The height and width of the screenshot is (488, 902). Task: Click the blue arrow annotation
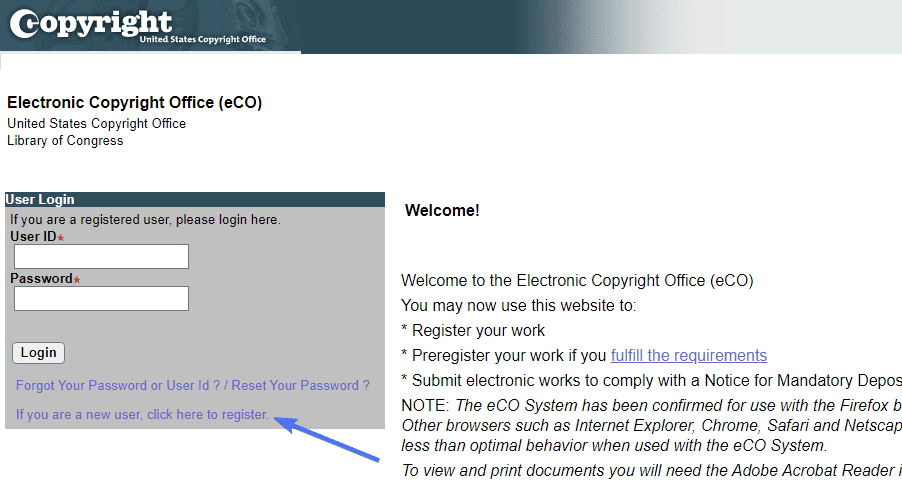click(327, 439)
